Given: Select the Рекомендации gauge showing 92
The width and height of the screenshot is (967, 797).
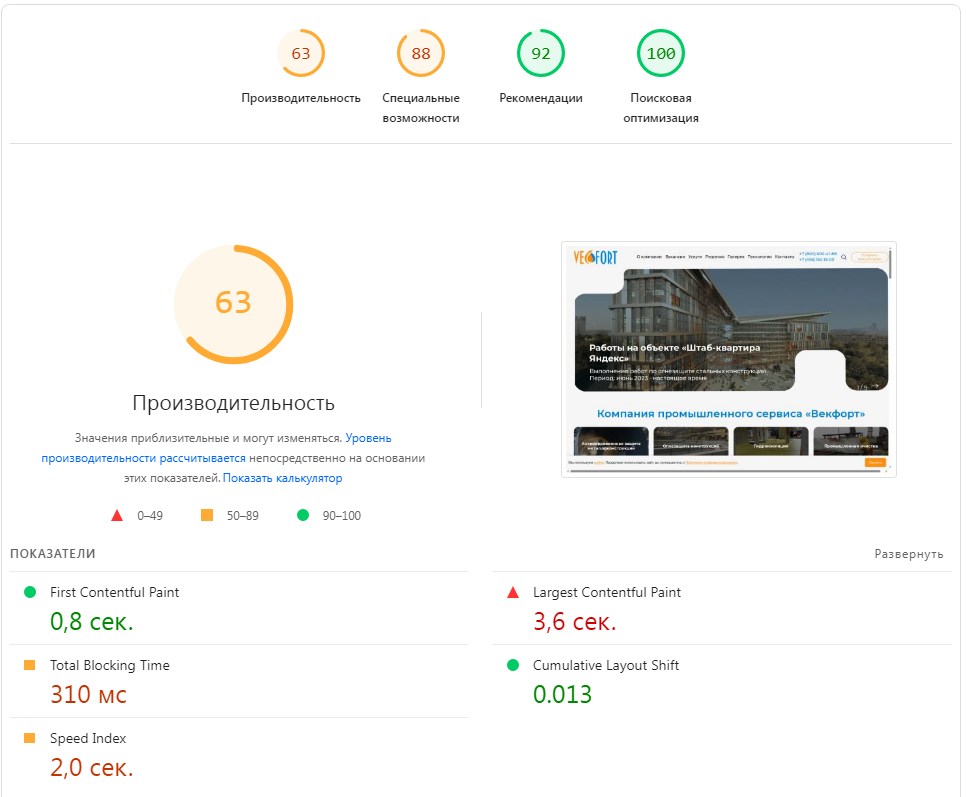Looking at the screenshot, I should 541,55.
